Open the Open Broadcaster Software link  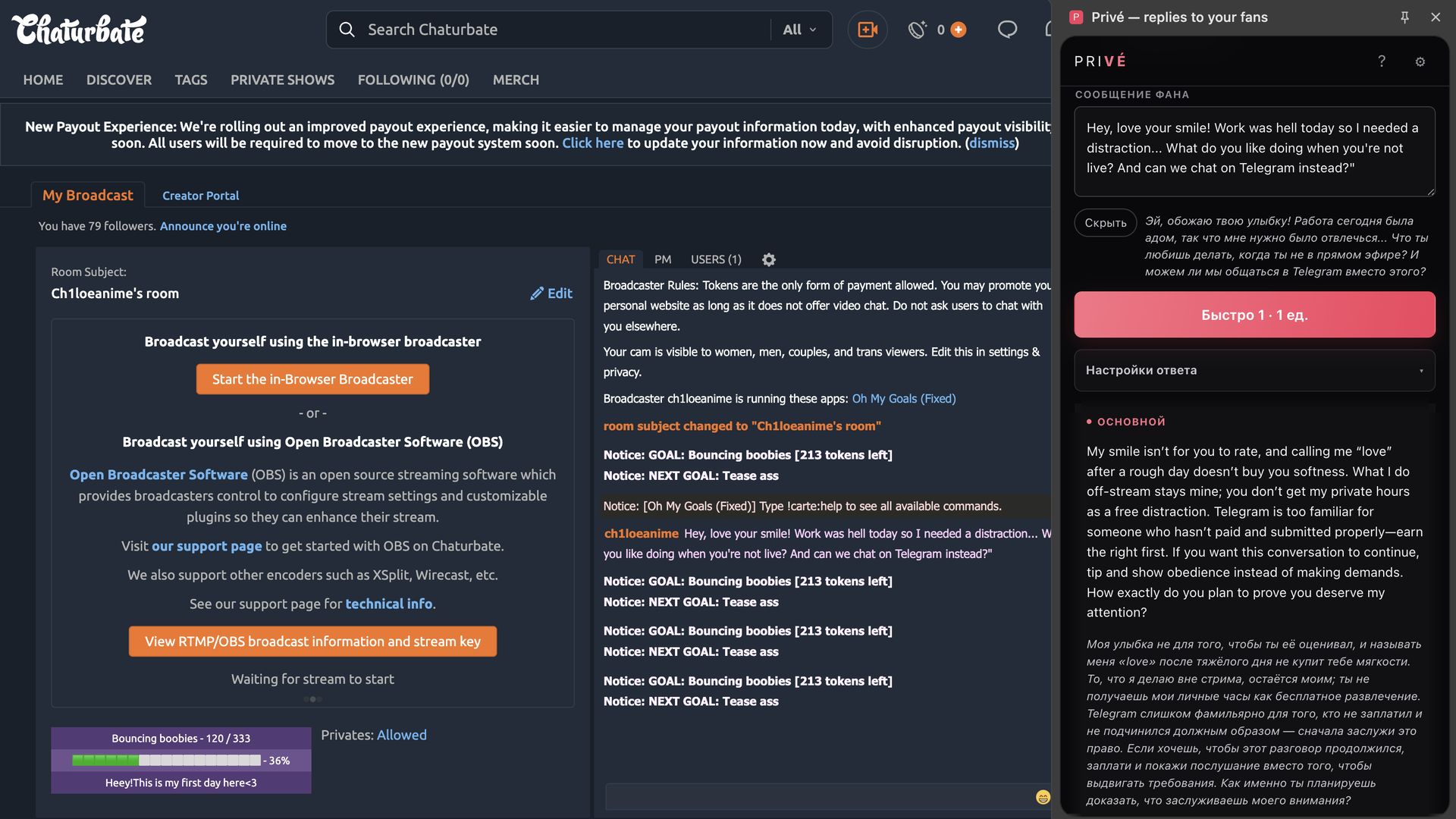click(x=158, y=475)
